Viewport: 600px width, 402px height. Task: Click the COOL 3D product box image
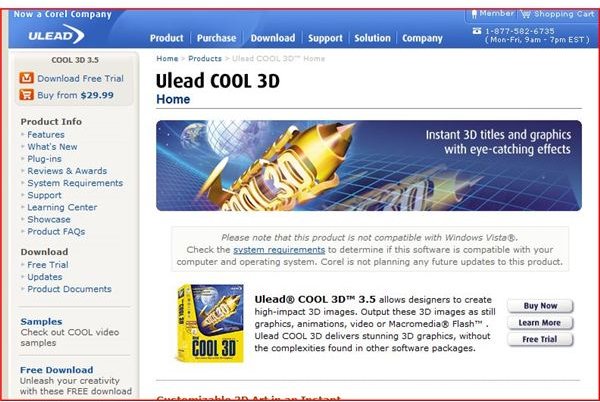pyautogui.click(x=210, y=323)
